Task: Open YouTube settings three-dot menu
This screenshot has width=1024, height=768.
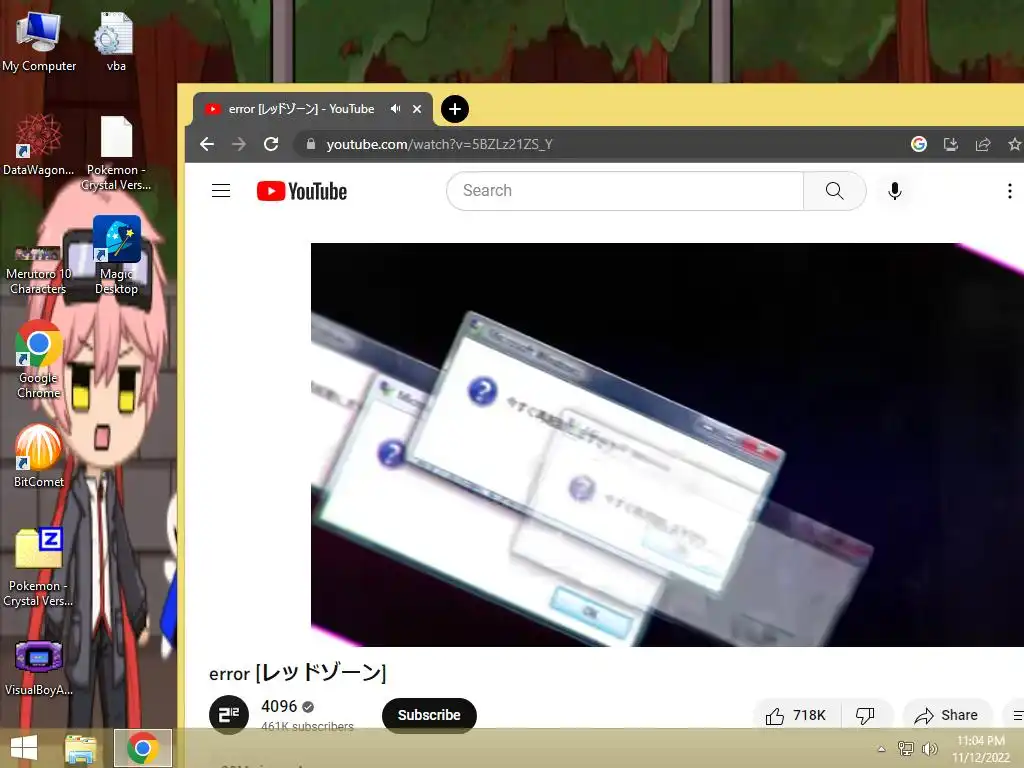Action: pos(1010,191)
